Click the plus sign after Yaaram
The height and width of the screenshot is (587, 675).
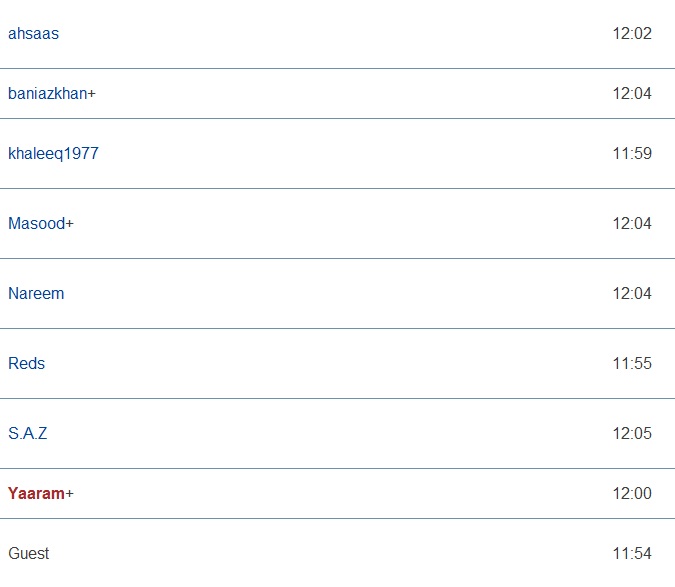pos(70,494)
